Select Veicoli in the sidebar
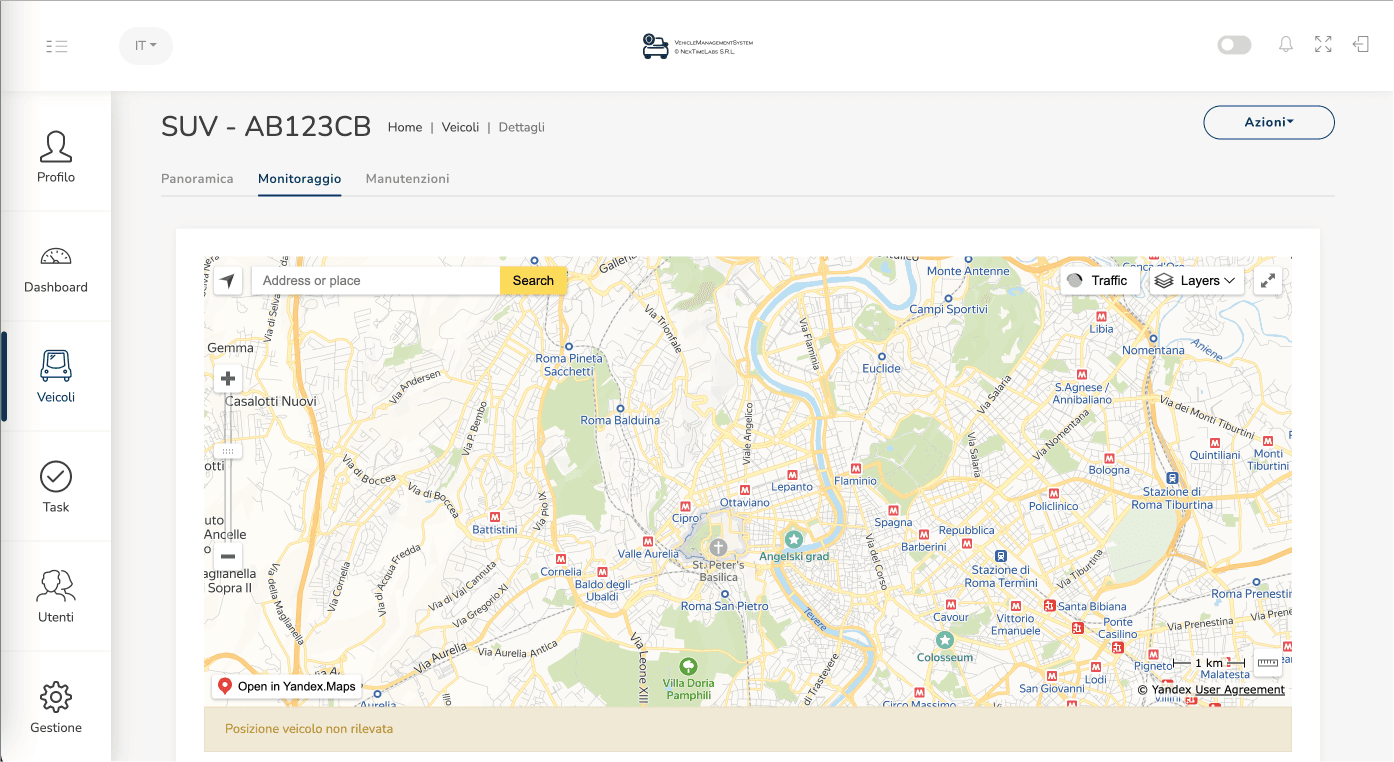The width and height of the screenshot is (1394, 762). point(56,377)
